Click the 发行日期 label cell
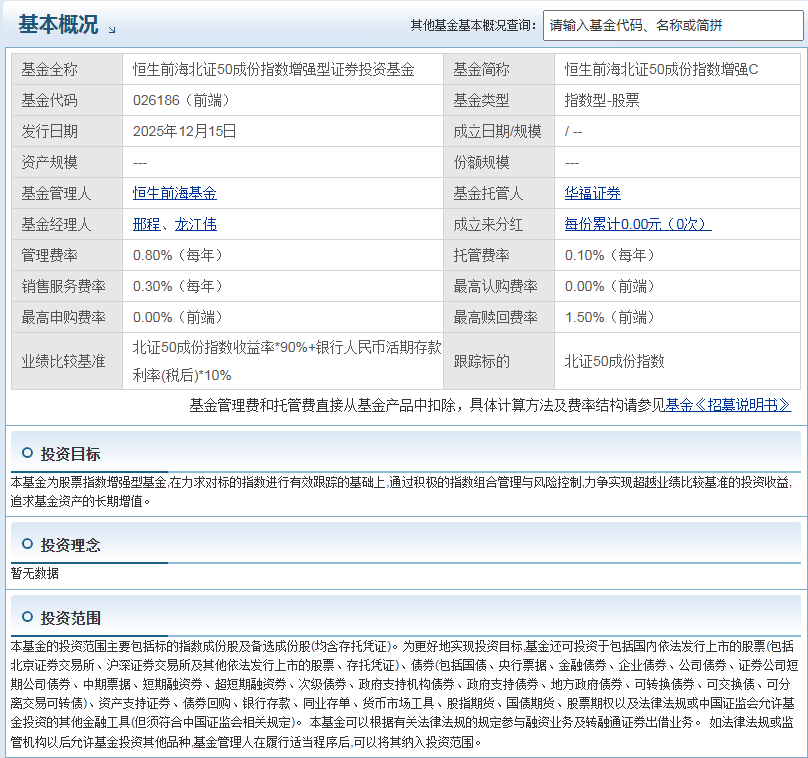Screen dimensions: 808x758 pyautogui.click(x=67, y=131)
